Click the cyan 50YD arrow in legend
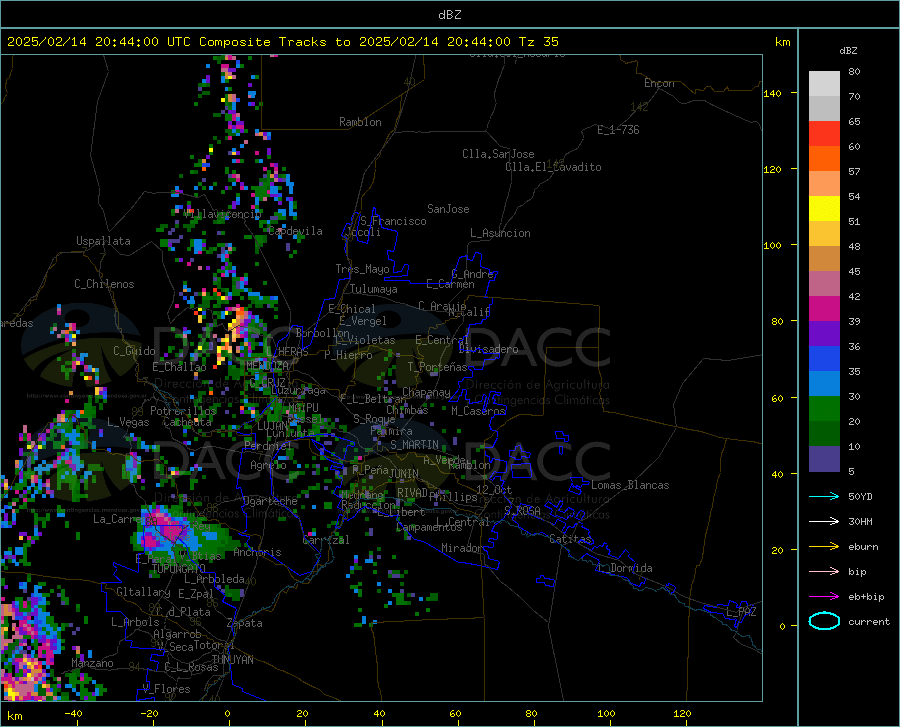 tap(824, 496)
